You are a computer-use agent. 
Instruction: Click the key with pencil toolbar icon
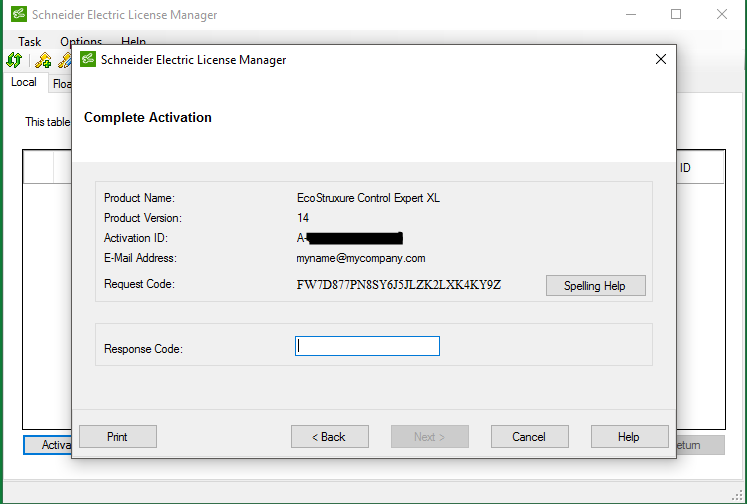point(64,60)
